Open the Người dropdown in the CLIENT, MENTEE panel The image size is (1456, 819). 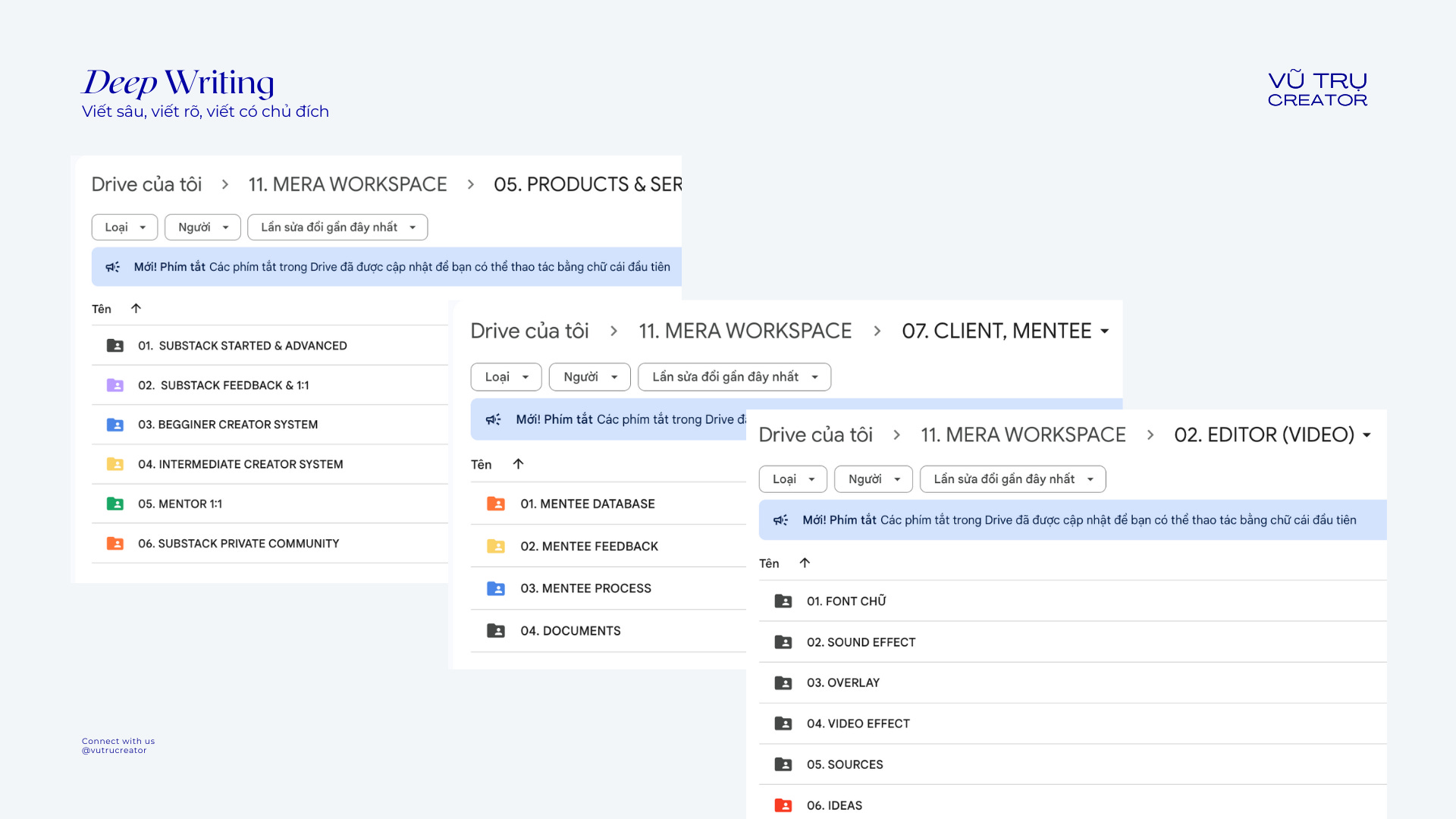tap(589, 377)
